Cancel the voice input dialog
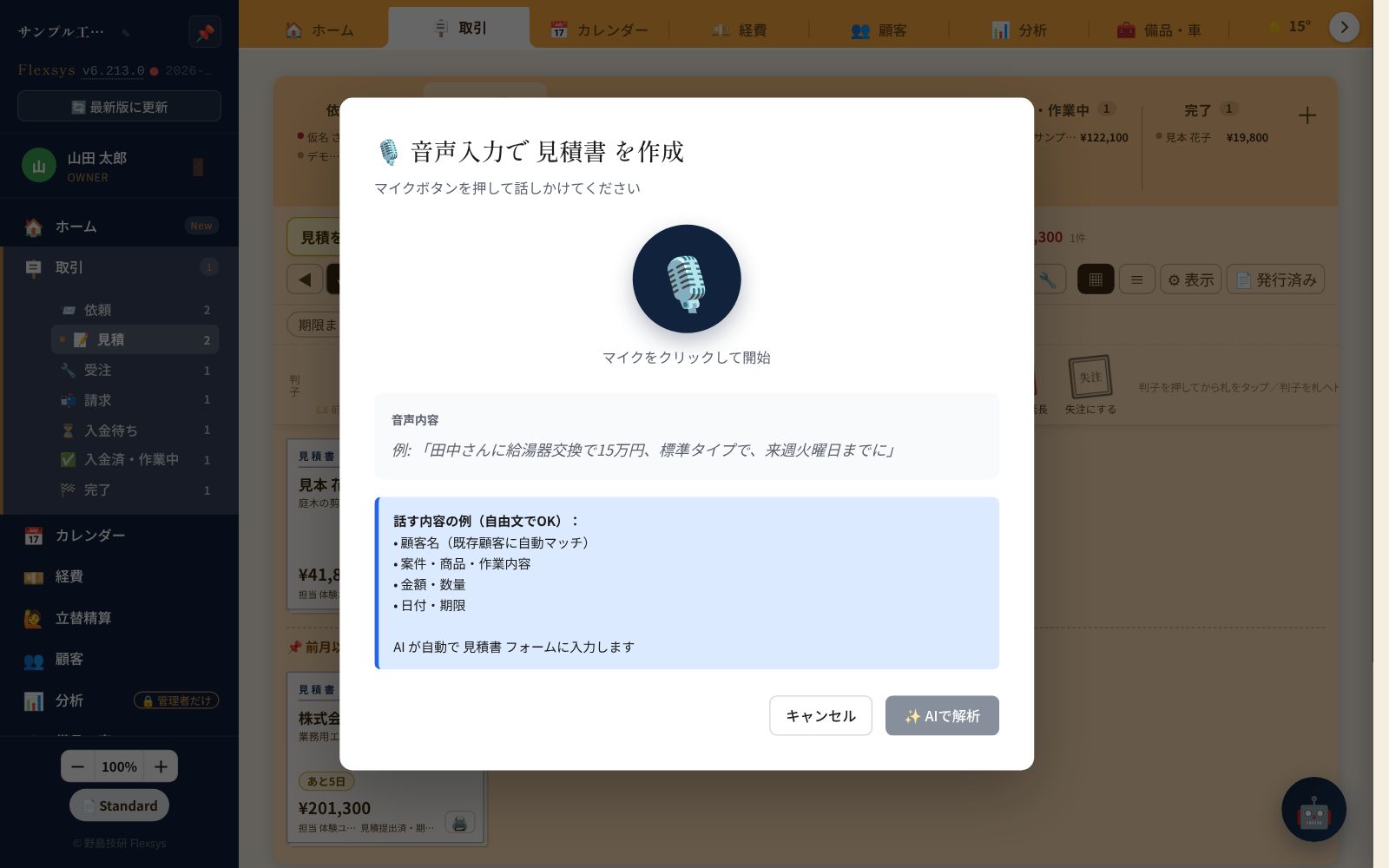Viewport: 1389px width, 868px height. pos(820,715)
